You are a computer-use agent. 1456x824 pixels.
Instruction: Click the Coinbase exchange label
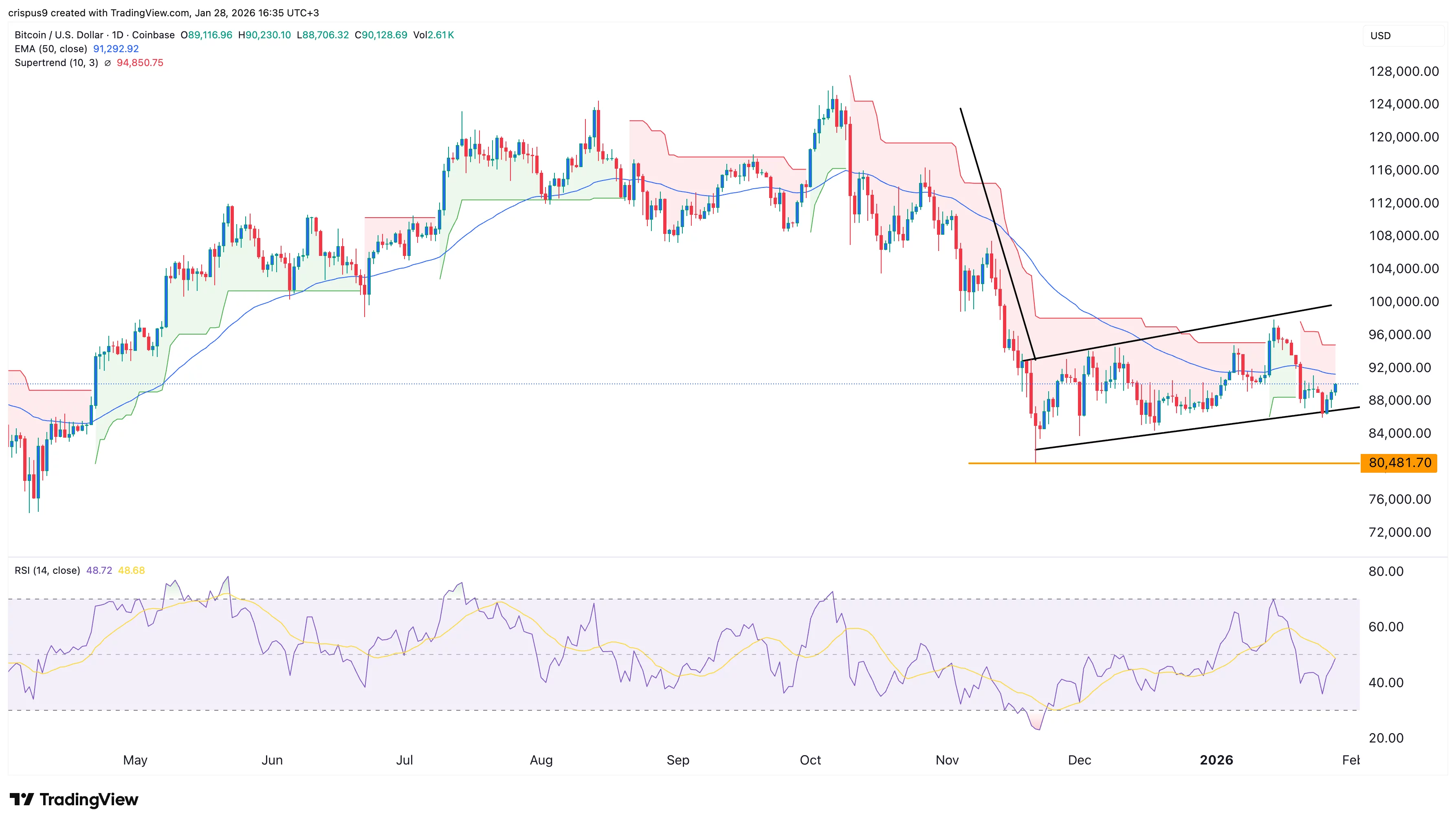[x=153, y=35]
